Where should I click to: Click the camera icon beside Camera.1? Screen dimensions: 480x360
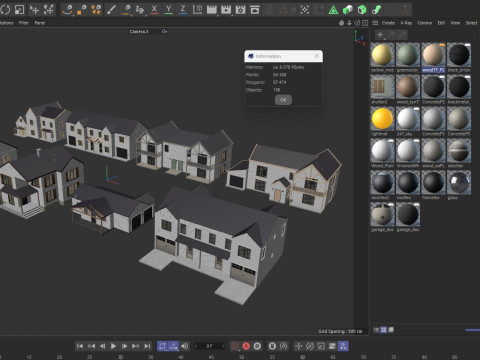pos(164,31)
